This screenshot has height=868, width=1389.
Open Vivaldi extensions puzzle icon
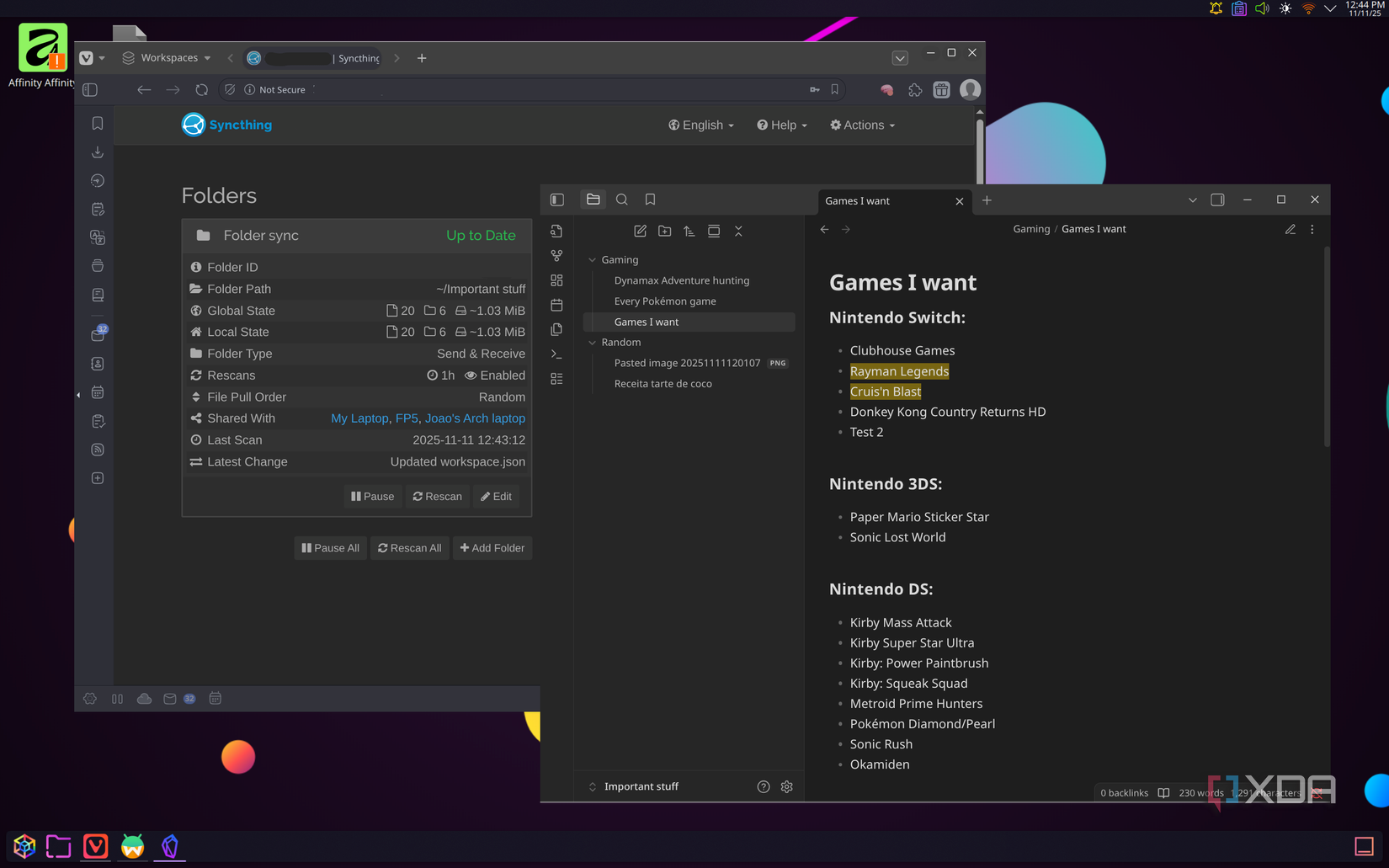[x=915, y=89]
